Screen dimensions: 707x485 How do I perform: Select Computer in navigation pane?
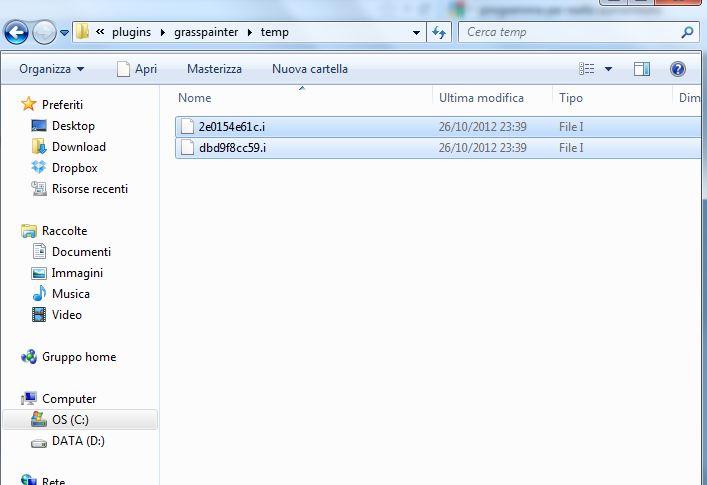69,399
